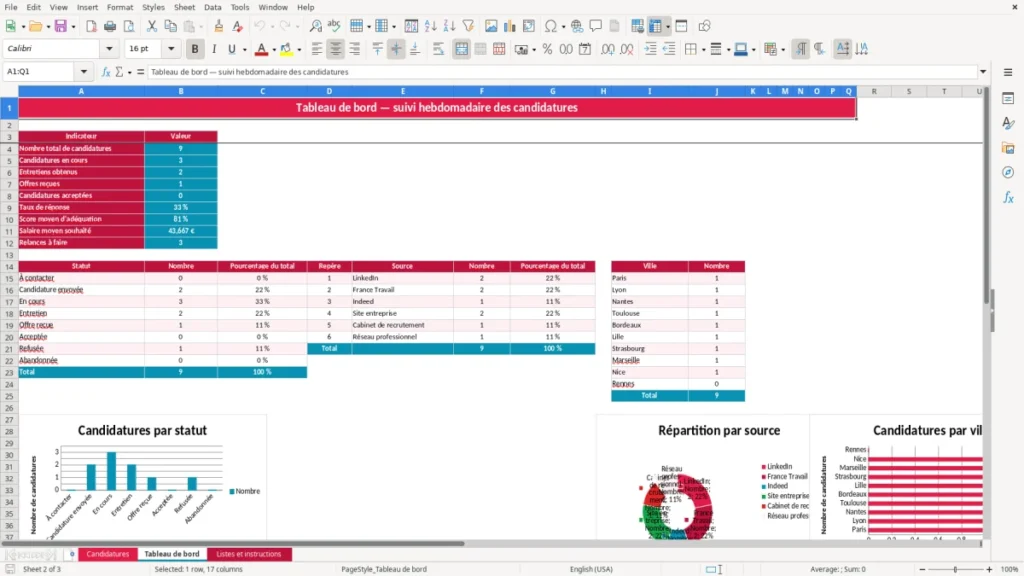Click Sort Descending icon

(449, 26)
